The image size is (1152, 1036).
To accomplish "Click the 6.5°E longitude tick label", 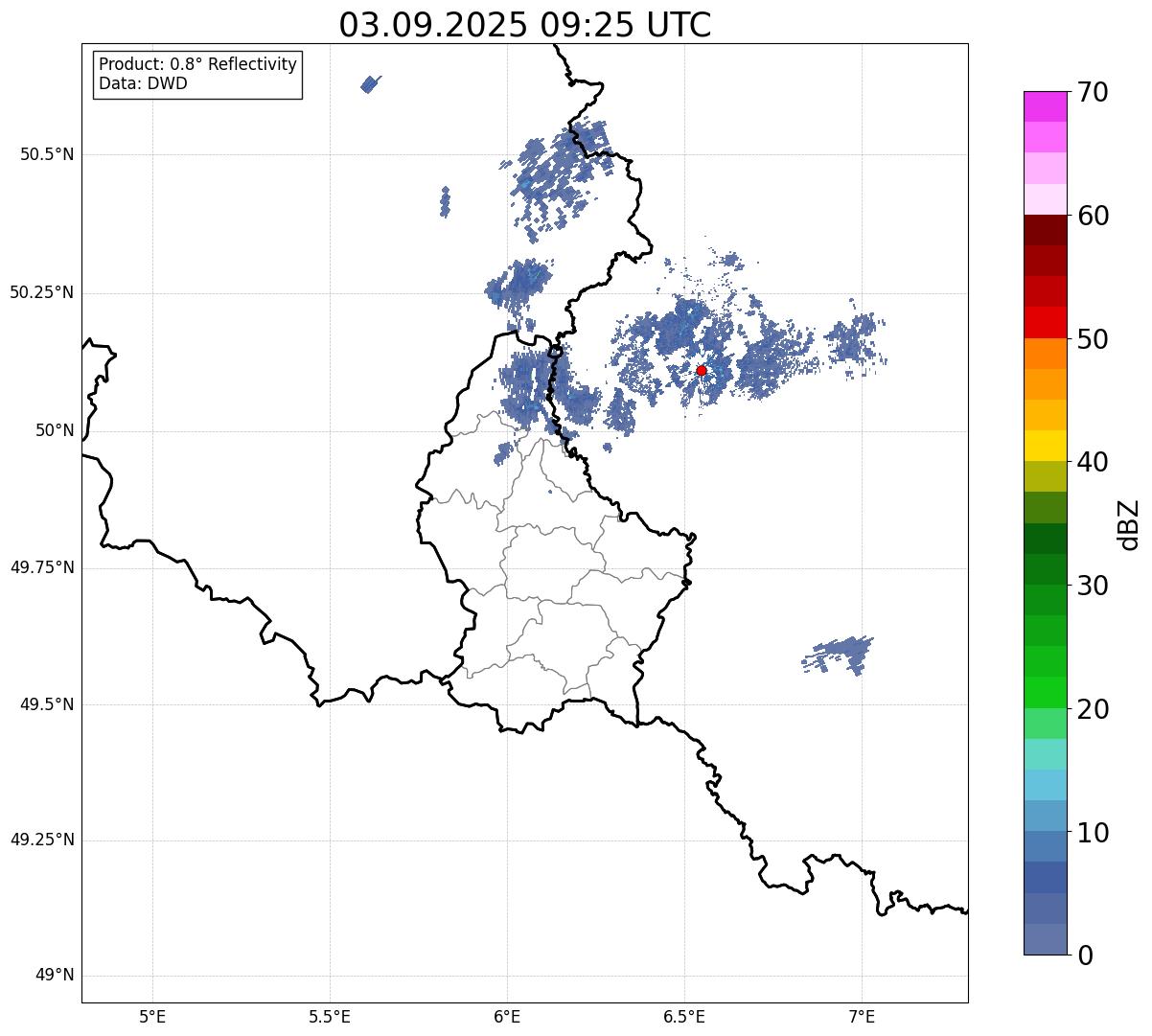I will (684, 1016).
